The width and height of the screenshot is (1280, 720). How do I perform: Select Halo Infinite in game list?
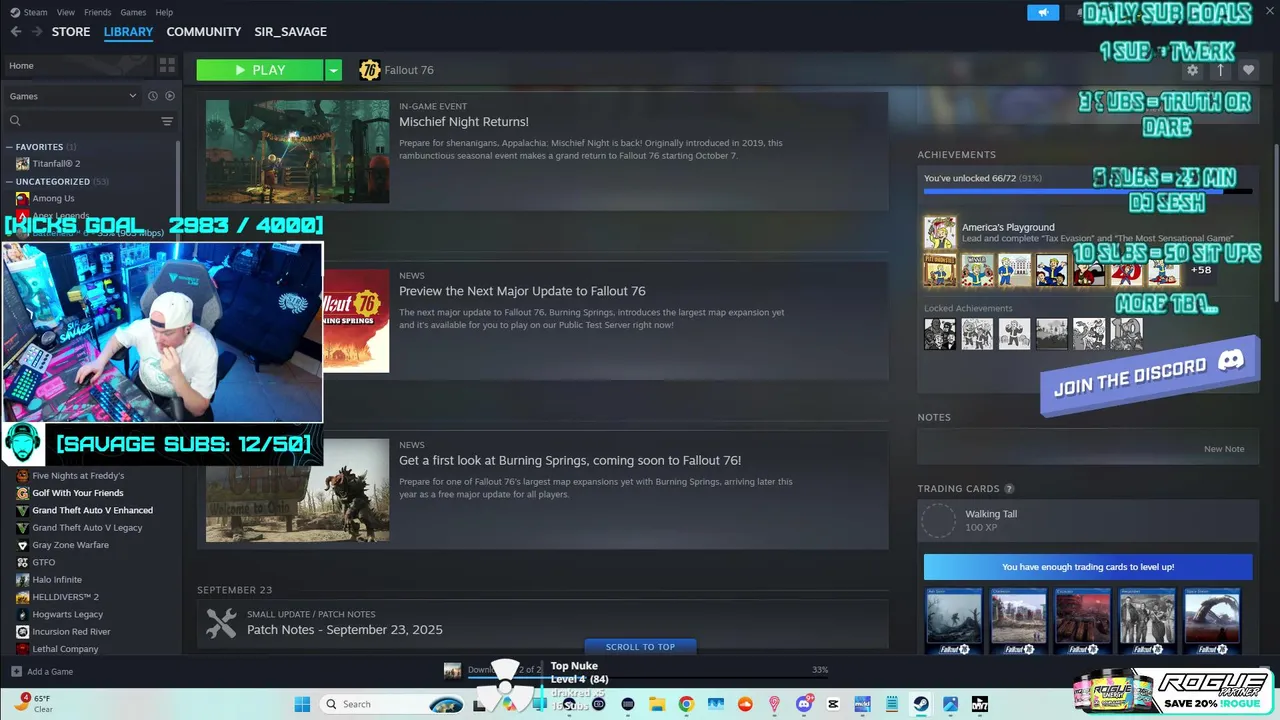tap(57, 580)
